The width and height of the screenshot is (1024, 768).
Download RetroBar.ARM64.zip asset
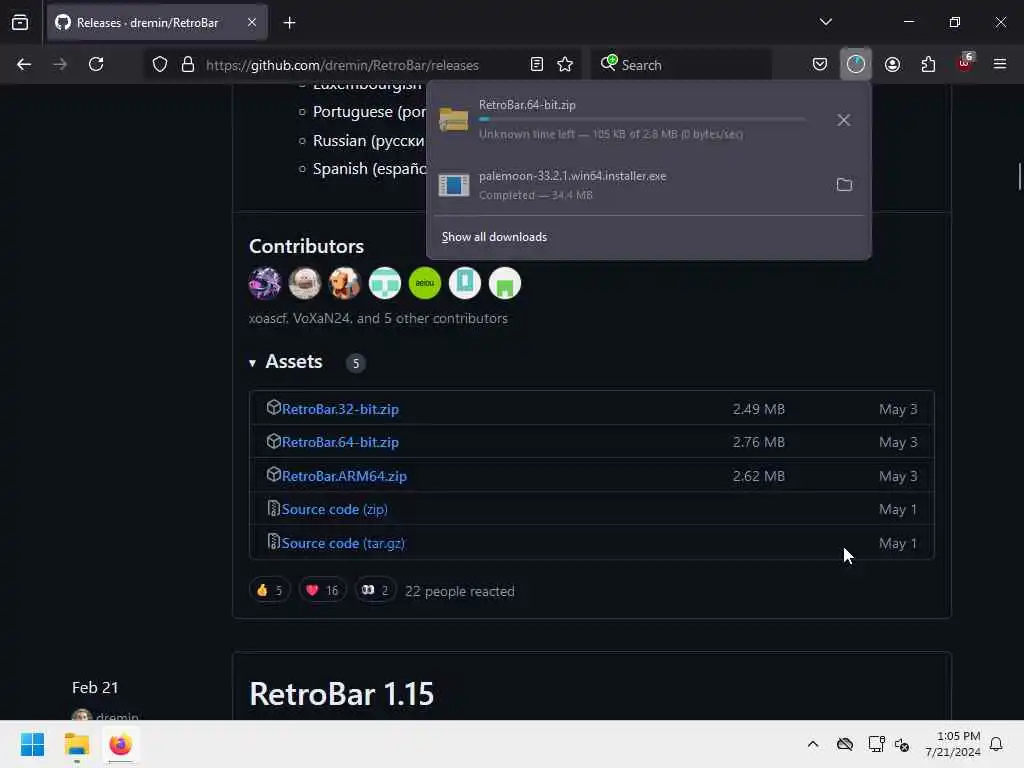pyautogui.click(x=344, y=476)
